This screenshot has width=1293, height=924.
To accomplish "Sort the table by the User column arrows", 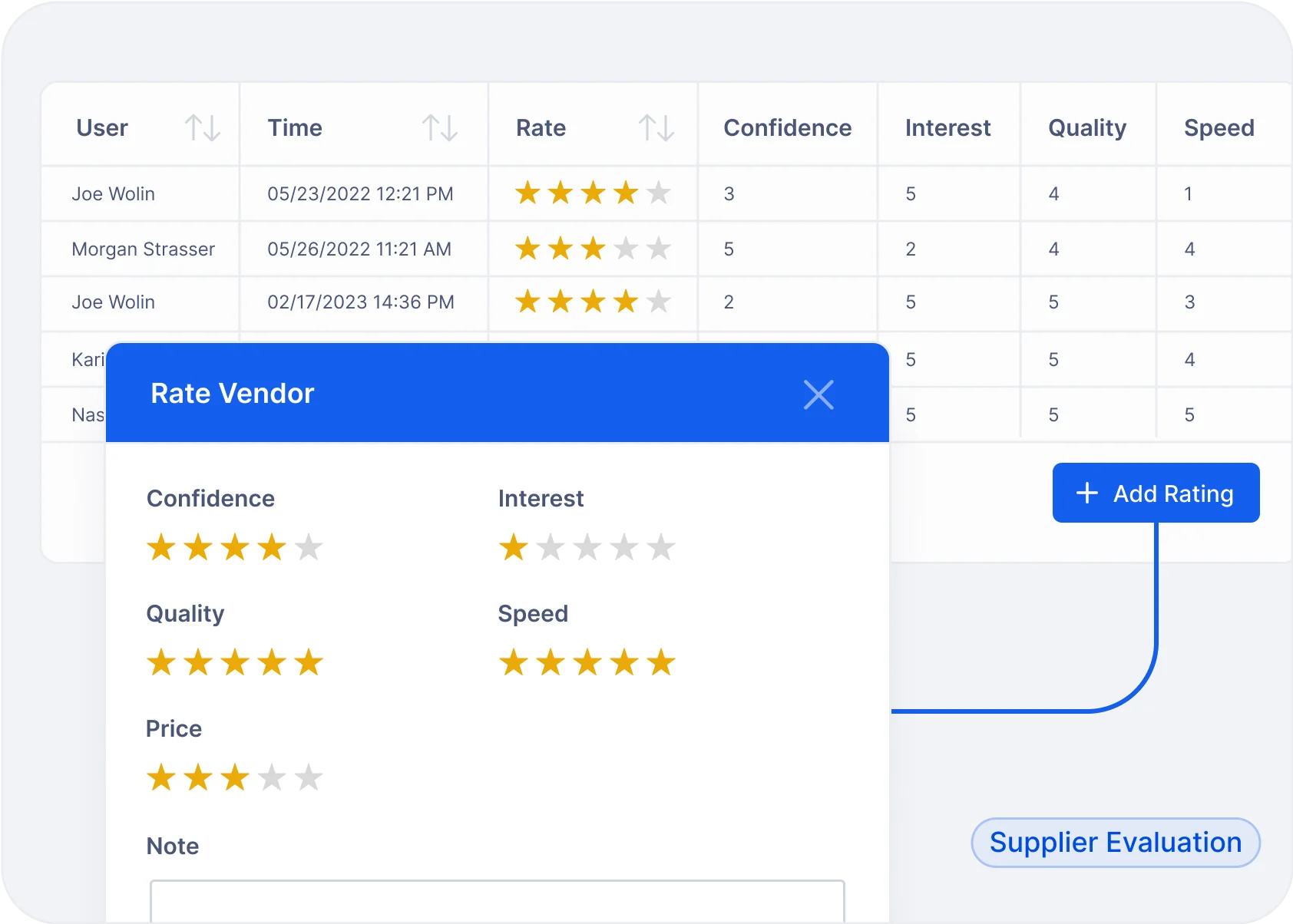I will (x=204, y=127).
